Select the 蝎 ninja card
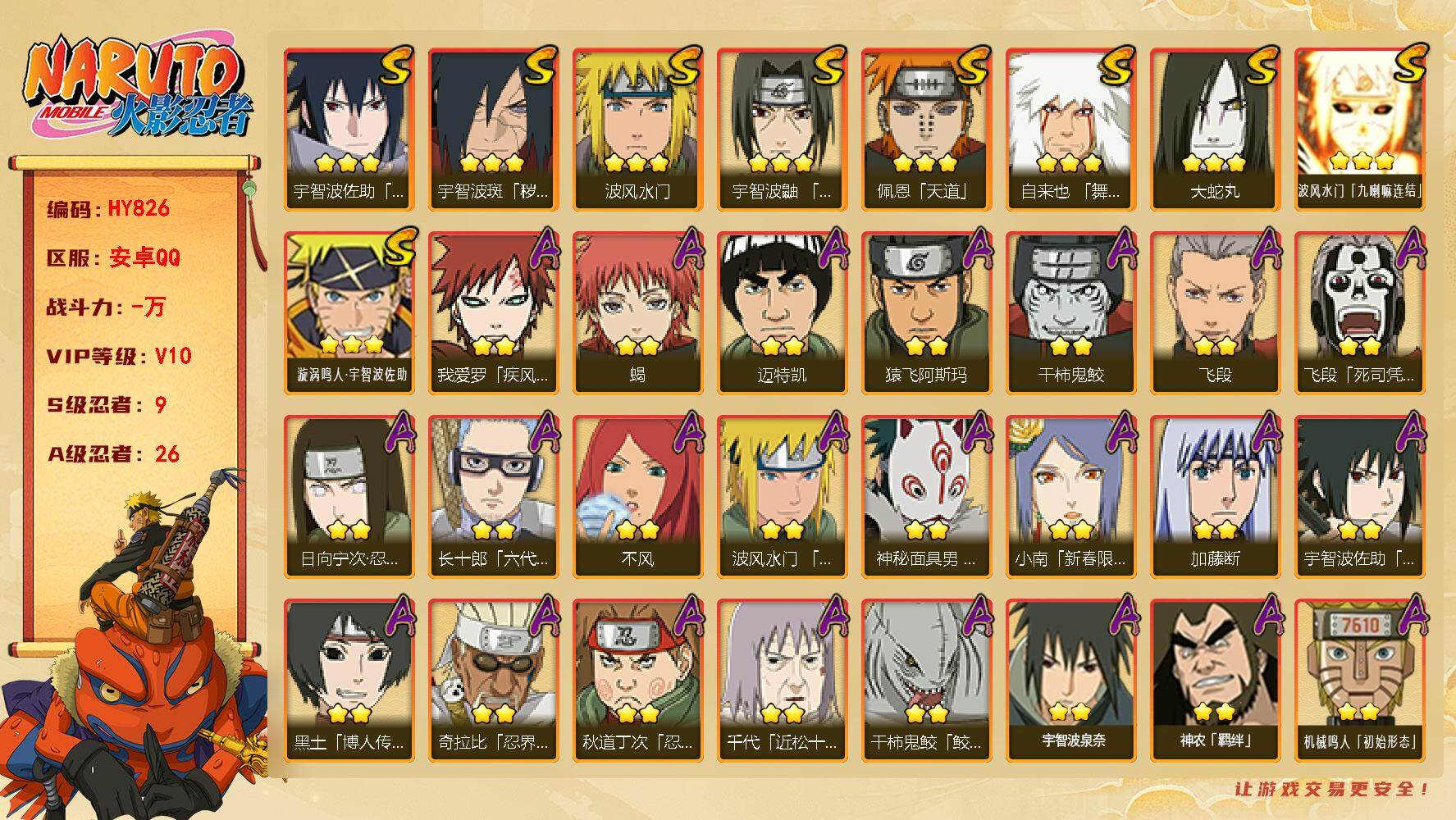Screen dimensions: 1456x820 (637, 313)
